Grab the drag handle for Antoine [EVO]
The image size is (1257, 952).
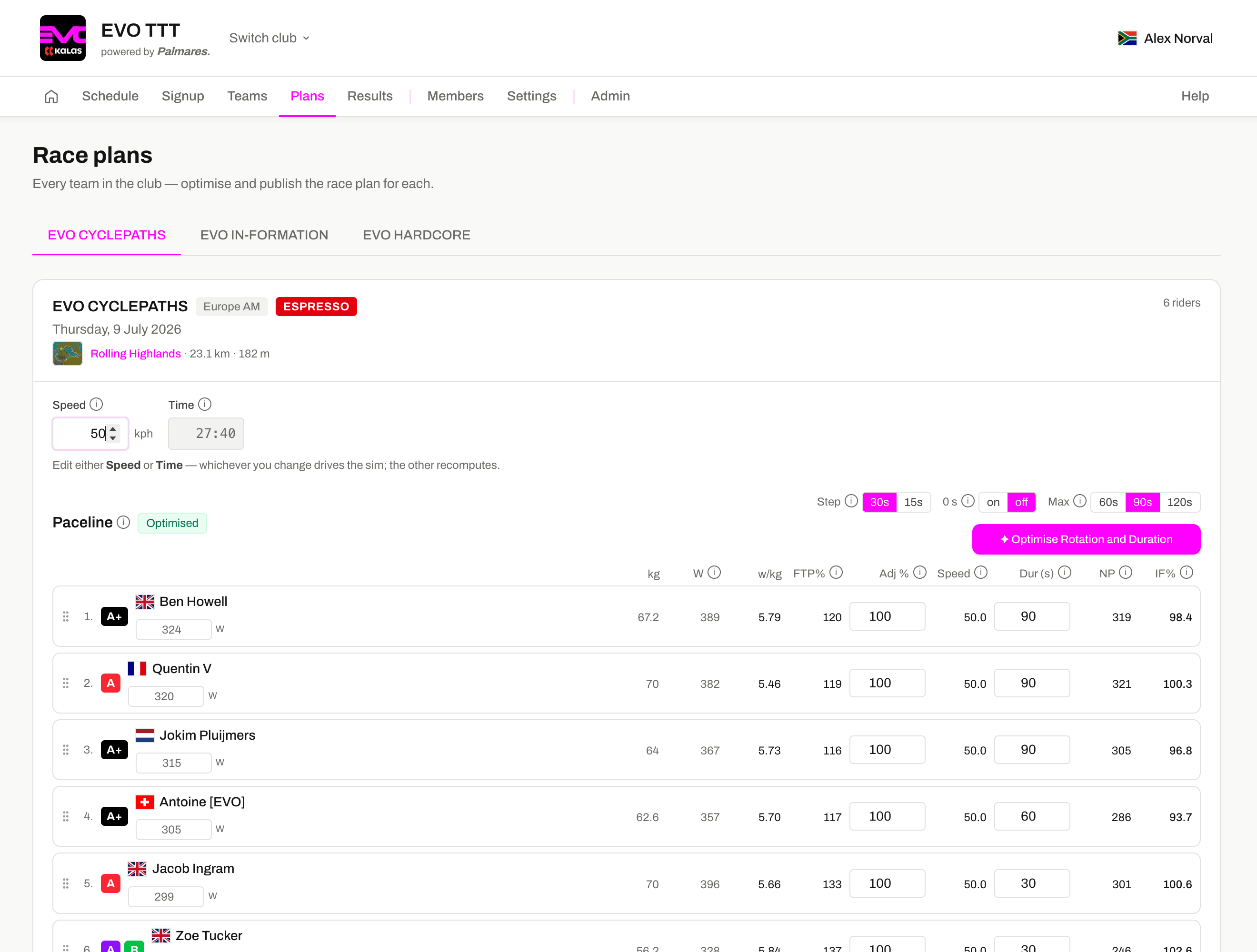coord(66,816)
